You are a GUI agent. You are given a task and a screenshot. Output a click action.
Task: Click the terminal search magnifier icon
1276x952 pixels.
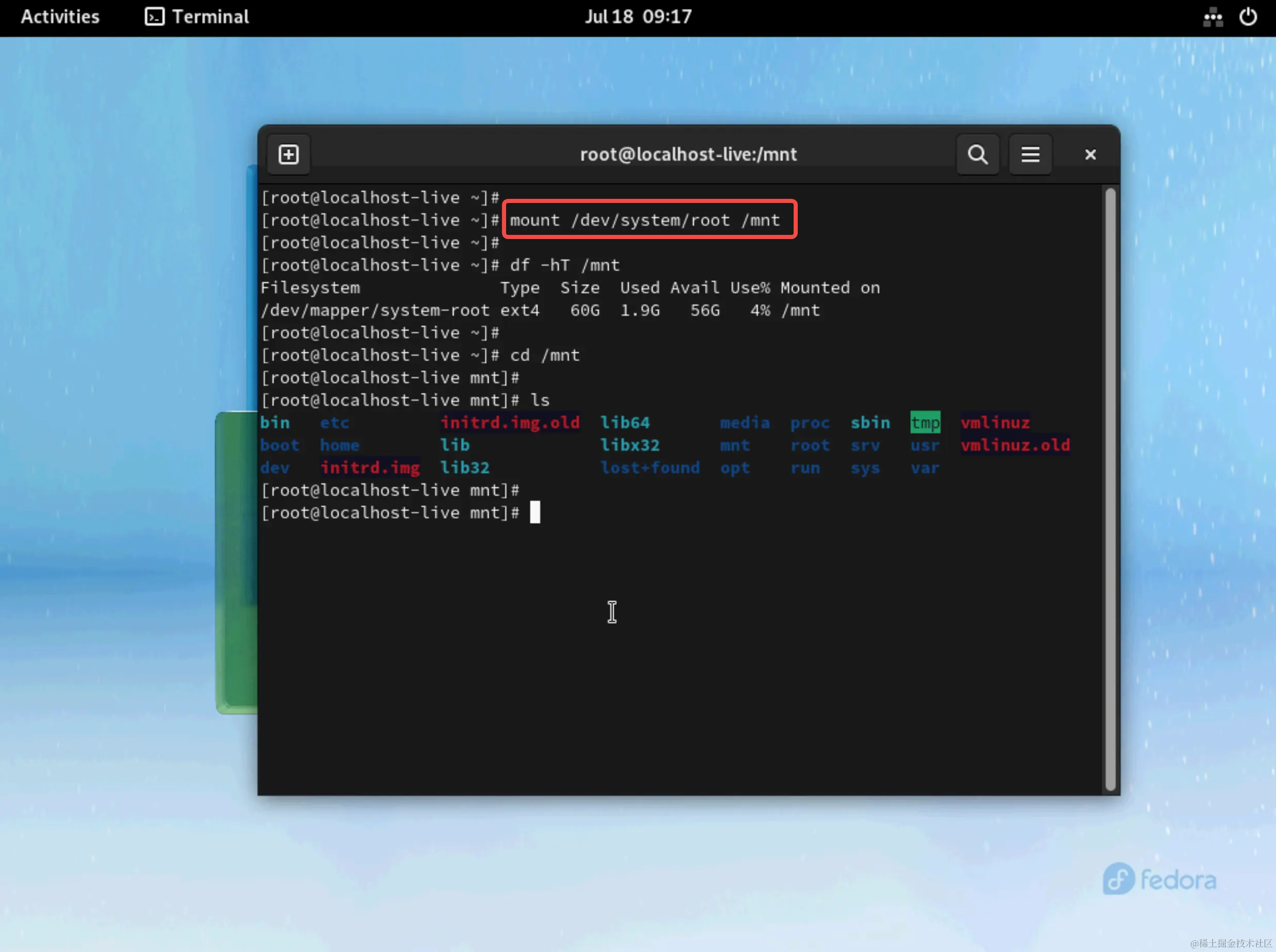point(978,155)
